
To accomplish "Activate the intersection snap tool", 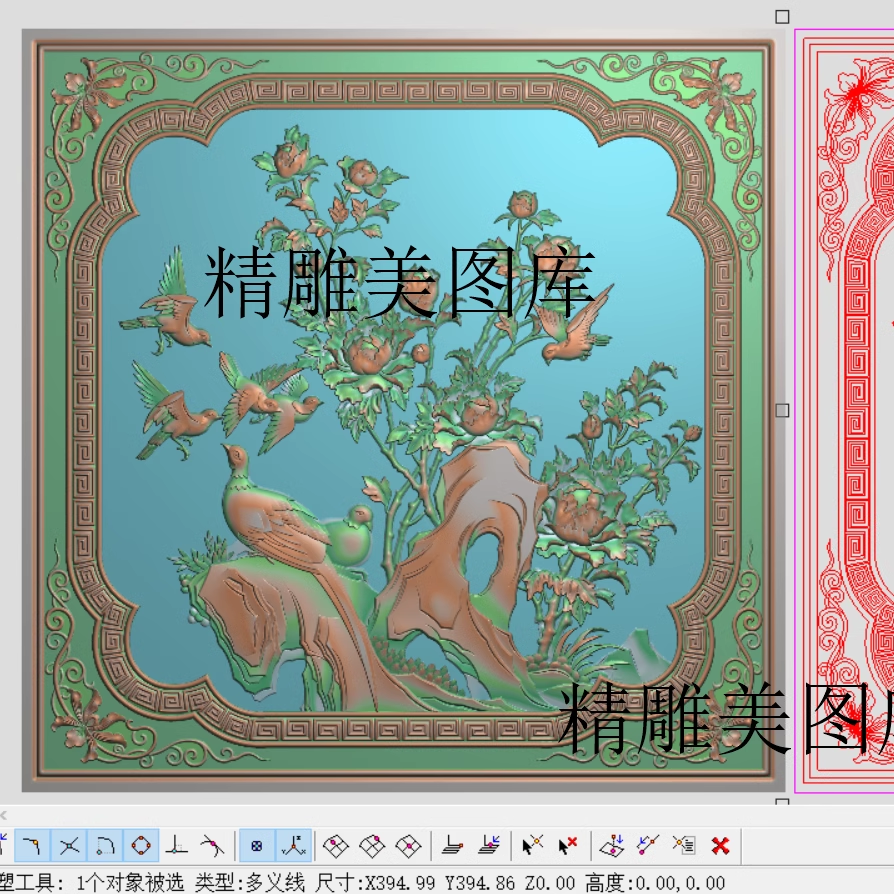I will click(x=68, y=845).
